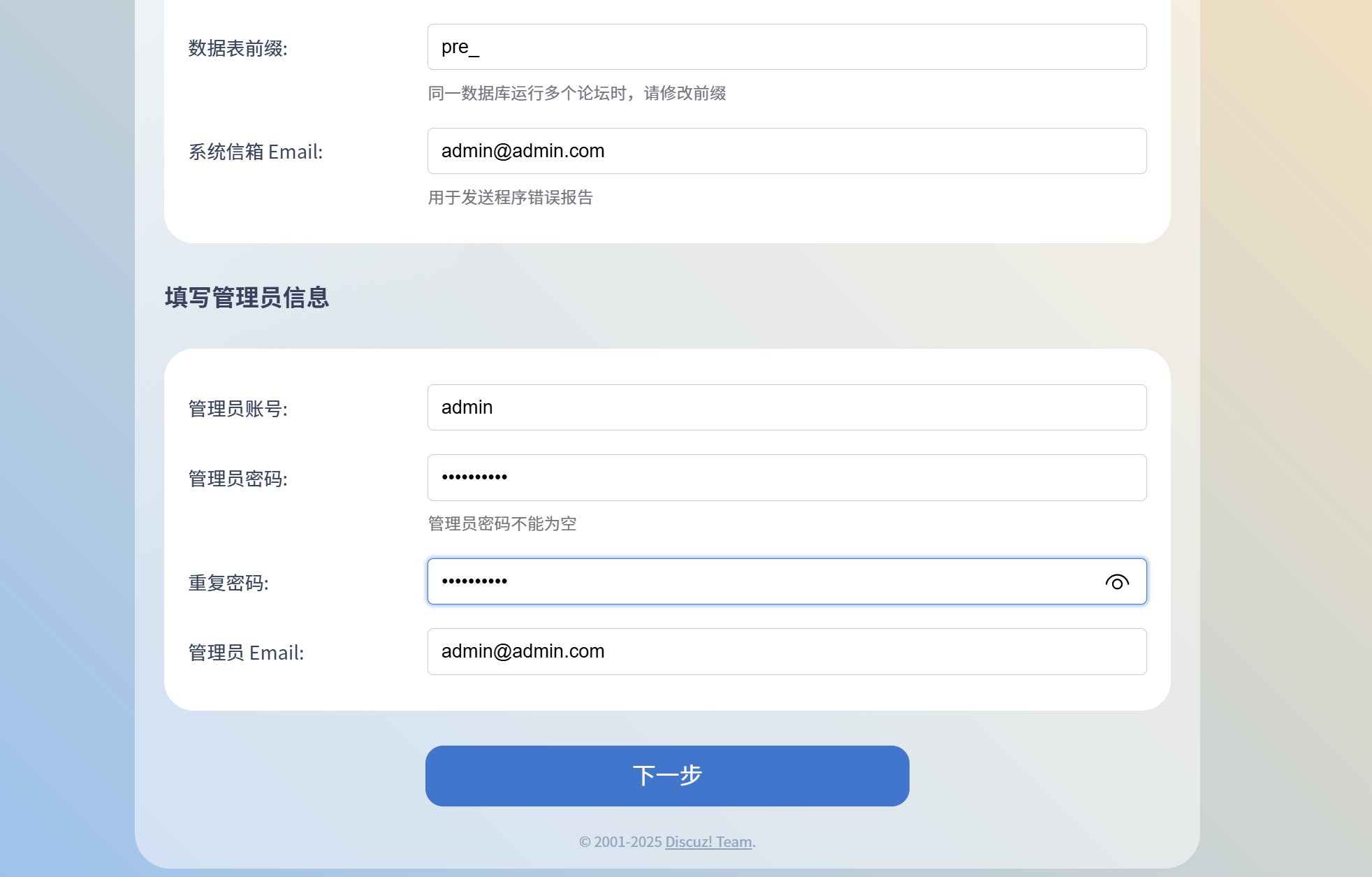Click the © 2001-2025 copyright text
The width and height of the screenshot is (1372, 877).
point(620,841)
